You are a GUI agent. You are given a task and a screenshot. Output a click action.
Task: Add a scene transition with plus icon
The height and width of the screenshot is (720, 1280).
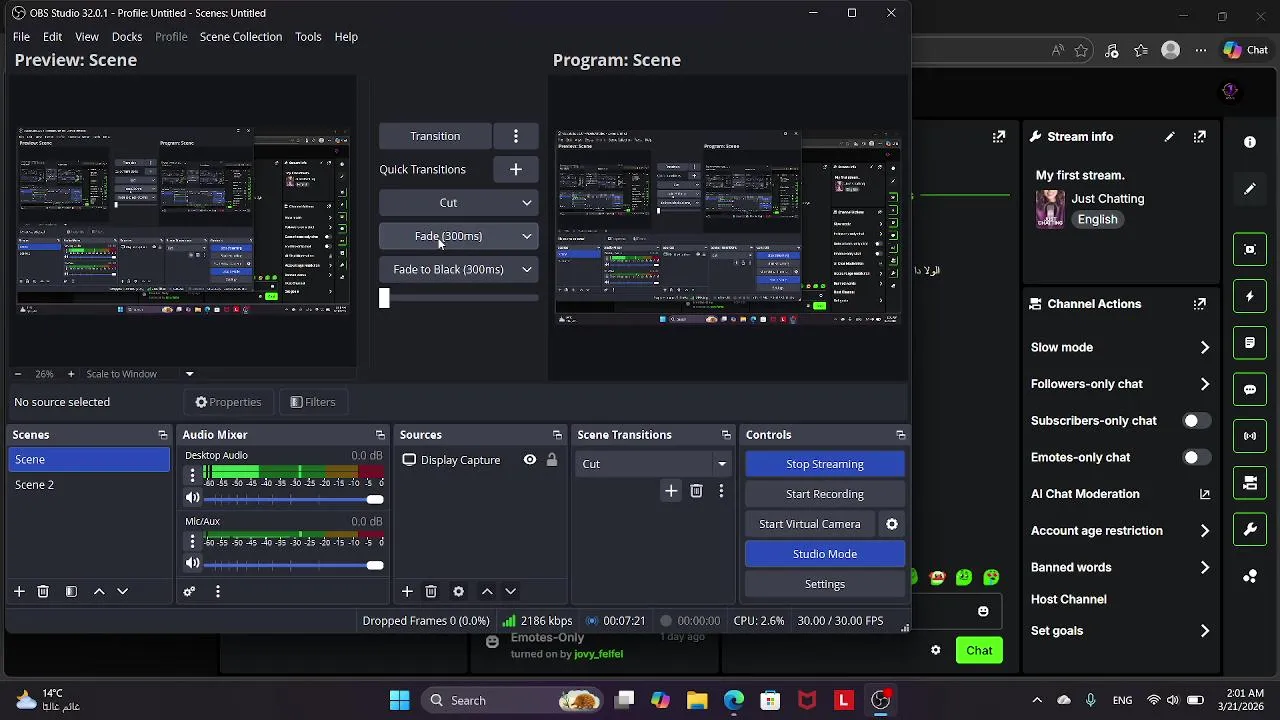(671, 491)
